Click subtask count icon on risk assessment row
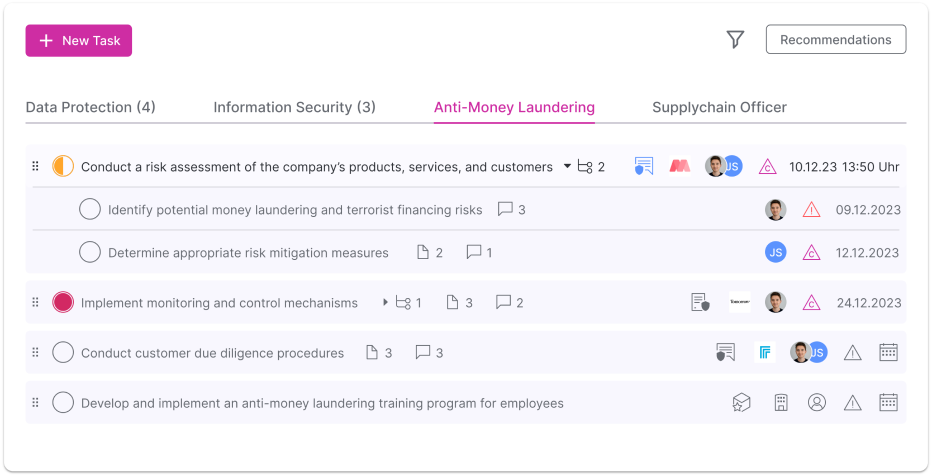932x476 pixels. tap(585, 167)
